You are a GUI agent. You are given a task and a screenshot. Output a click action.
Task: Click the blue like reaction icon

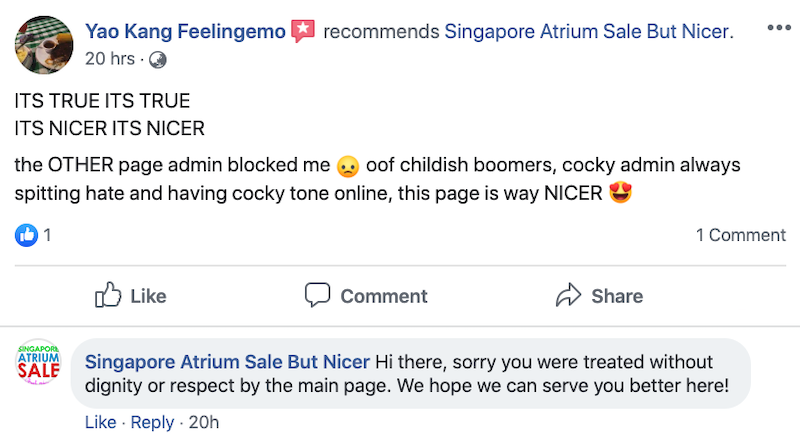pyautogui.click(x=26, y=236)
